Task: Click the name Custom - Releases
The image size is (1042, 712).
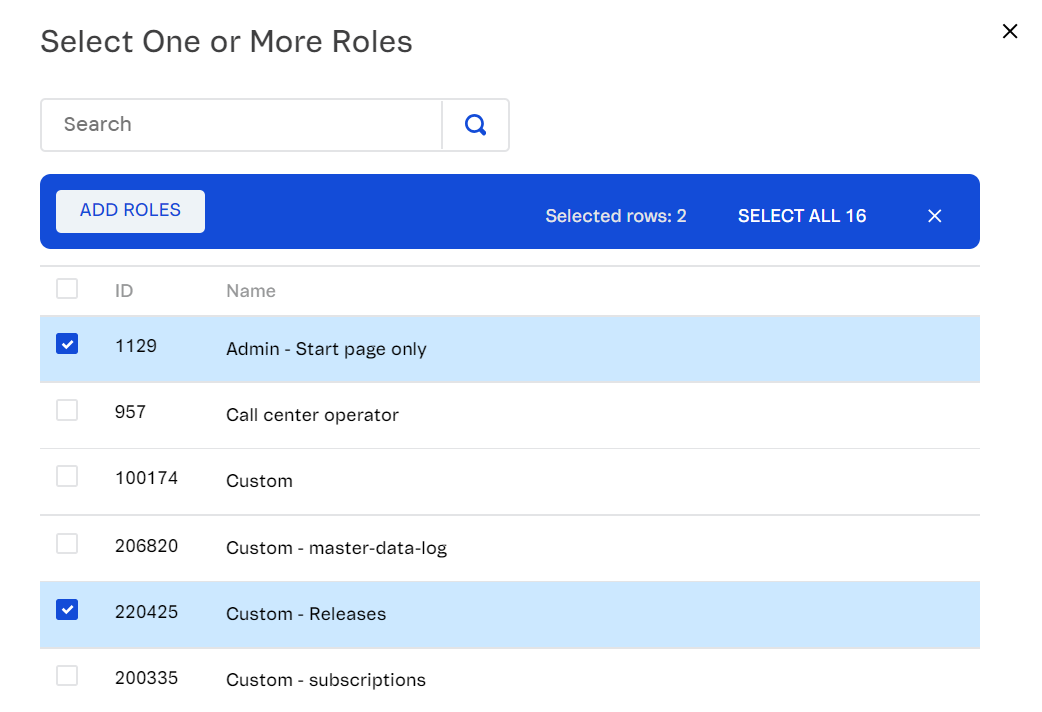Action: [x=306, y=614]
